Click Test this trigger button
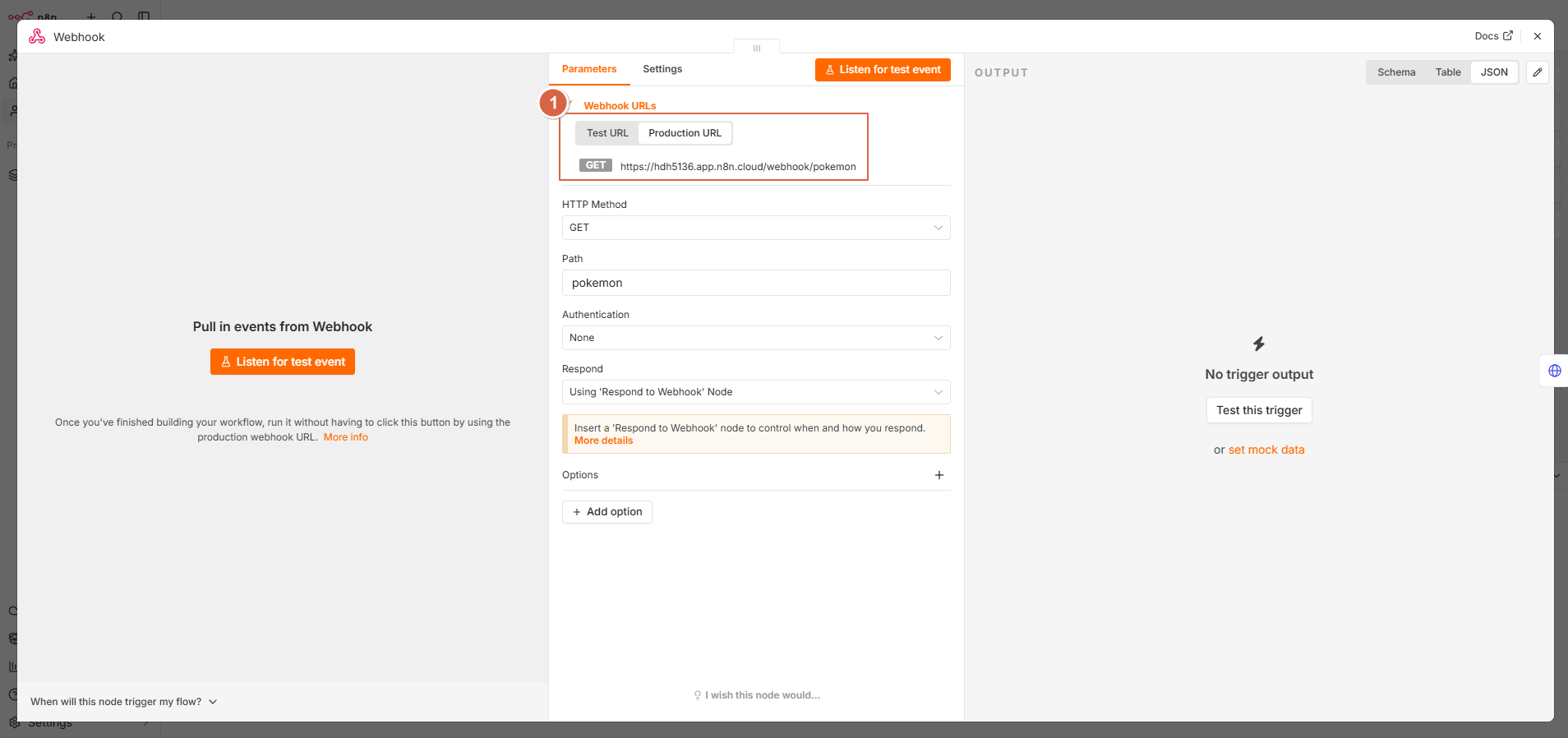Screen dimensions: 1568x738 point(1259,410)
